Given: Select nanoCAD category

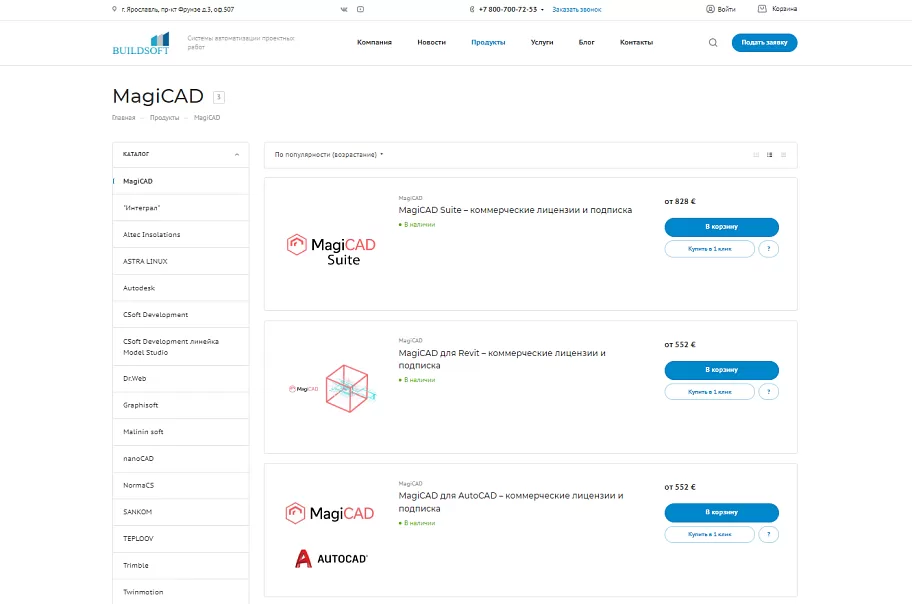Looking at the screenshot, I should click(180, 459).
